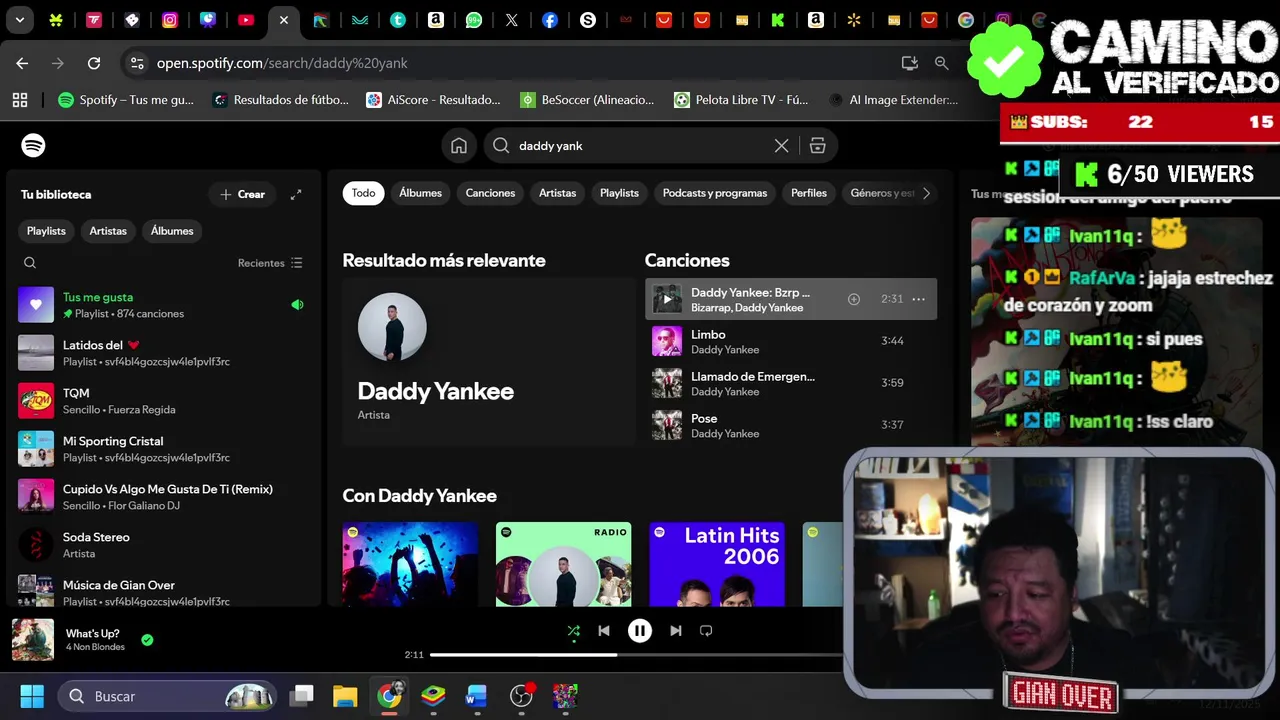Screen dimensions: 1280x720
Task: Open Cupido Vs Algo Me Gusta De Ti
Action: click(x=164, y=497)
